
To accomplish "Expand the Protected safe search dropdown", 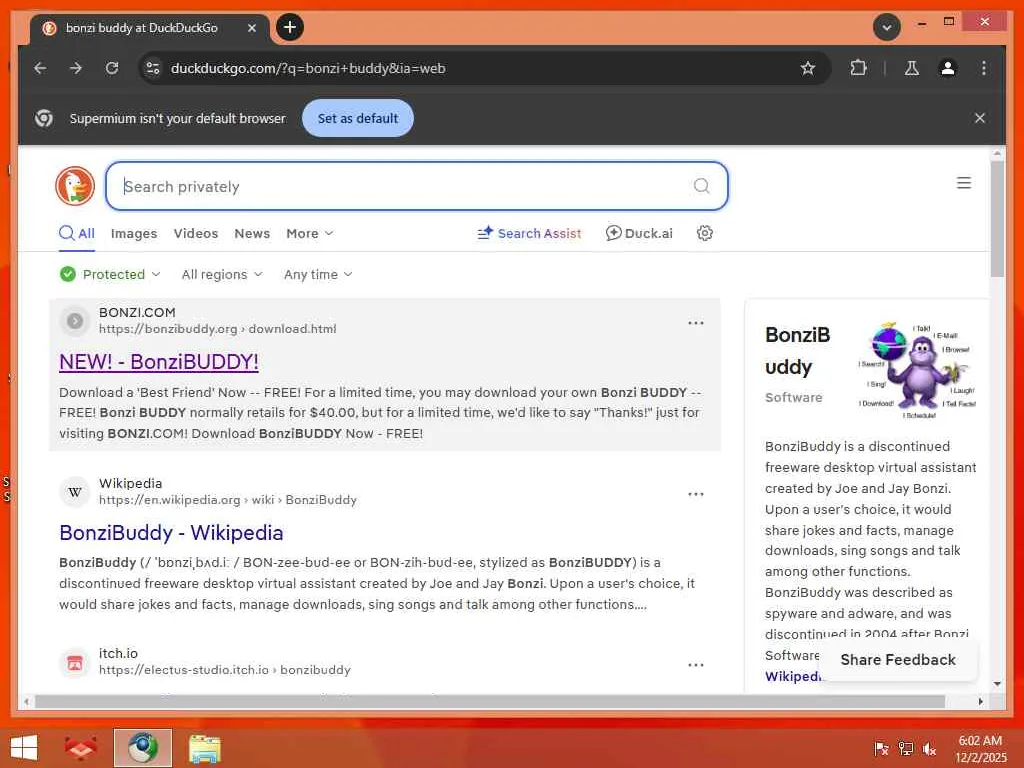I will click(110, 274).
